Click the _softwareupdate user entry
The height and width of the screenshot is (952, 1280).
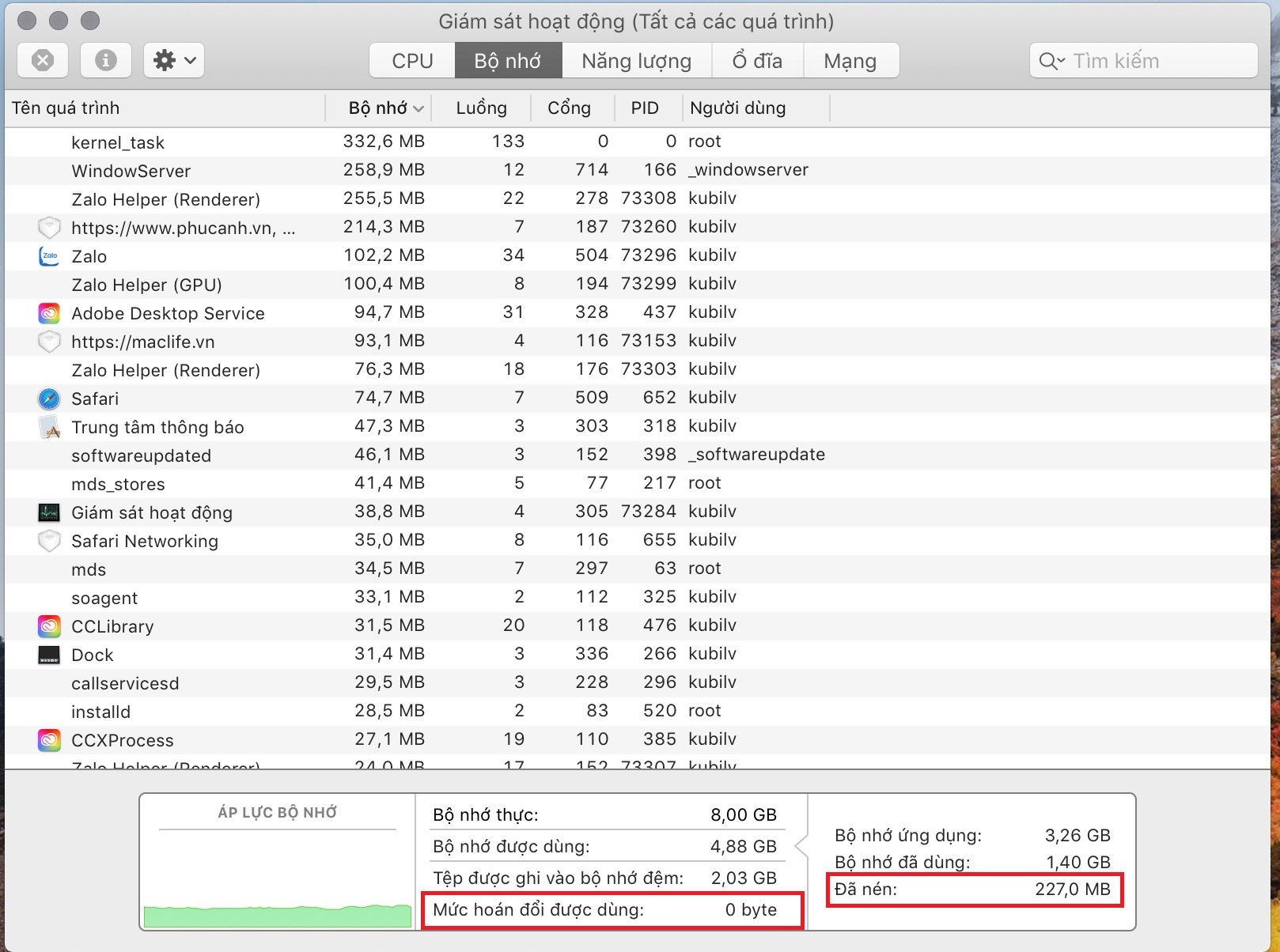(x=756, y=455)
